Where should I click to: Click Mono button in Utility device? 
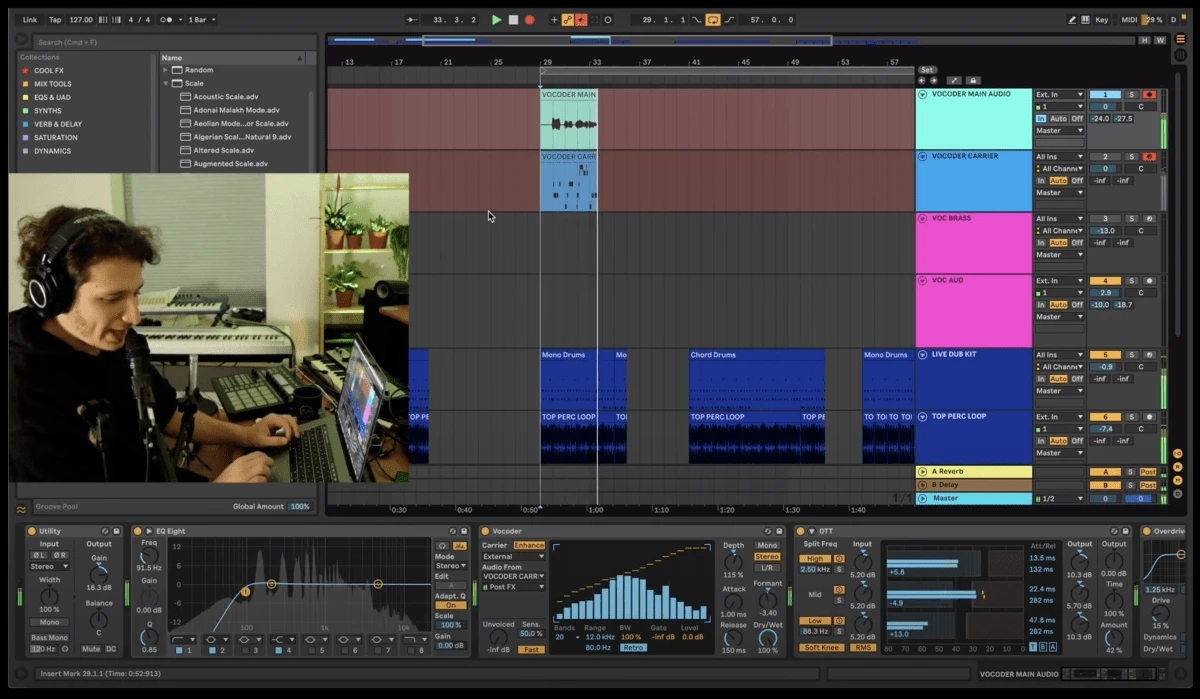tap(49, 622)
